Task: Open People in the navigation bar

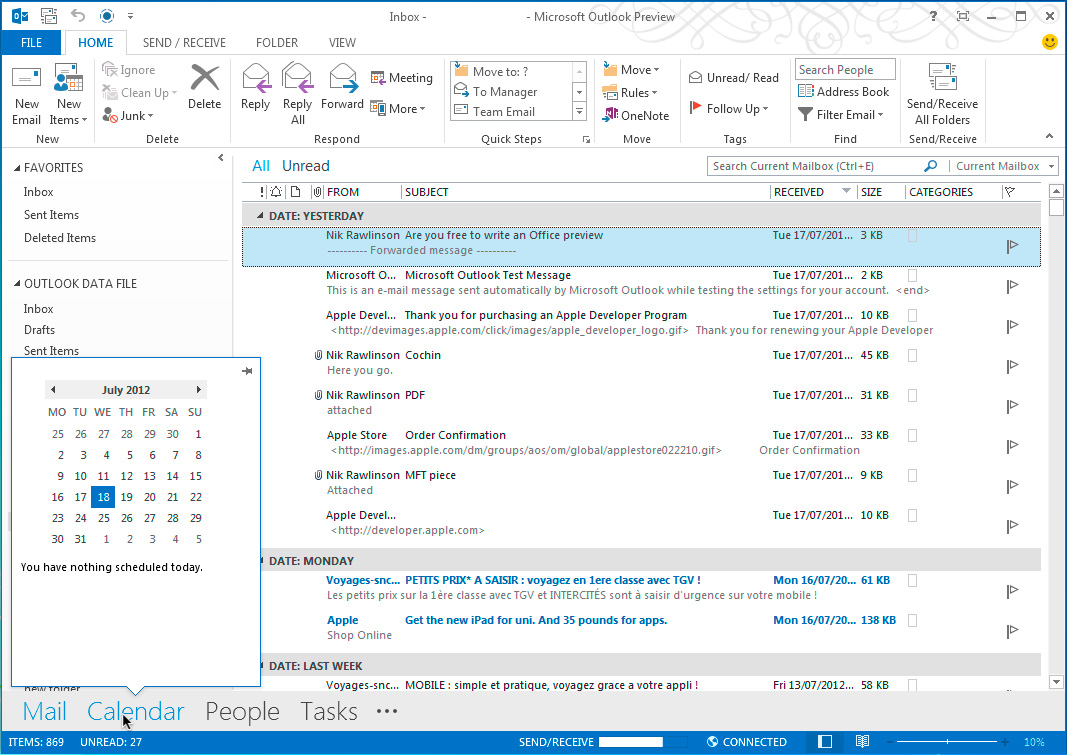Action: (242, 711)
